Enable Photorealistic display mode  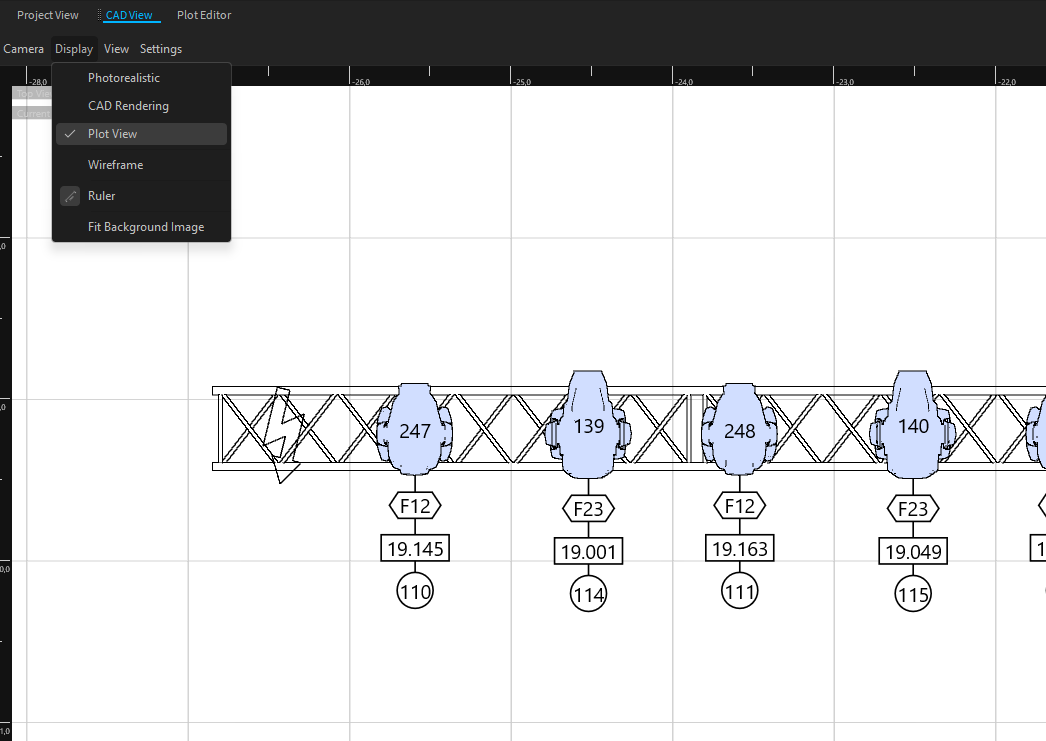[x=124, y=78]
